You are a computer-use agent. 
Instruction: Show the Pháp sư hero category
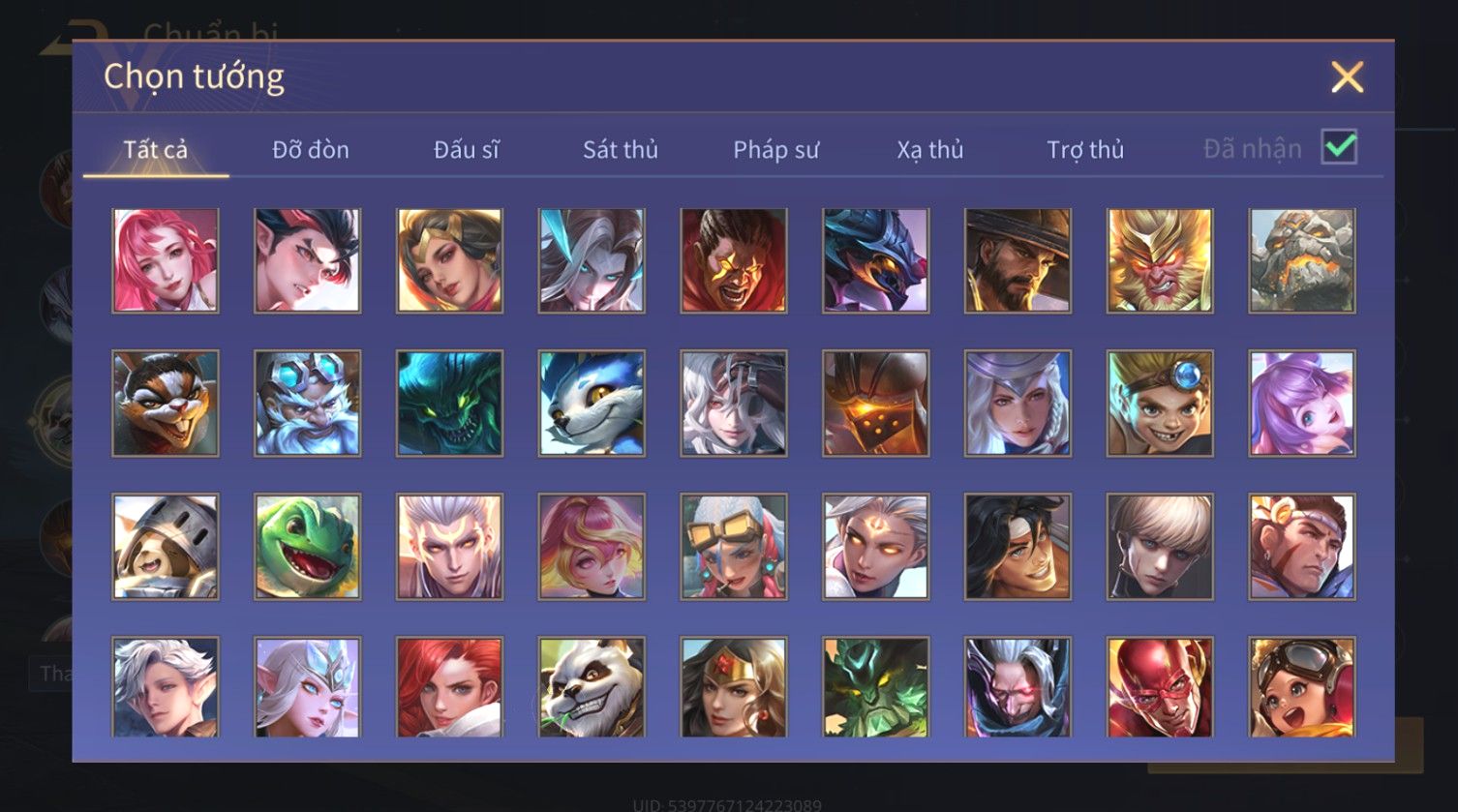click(775, 149)
